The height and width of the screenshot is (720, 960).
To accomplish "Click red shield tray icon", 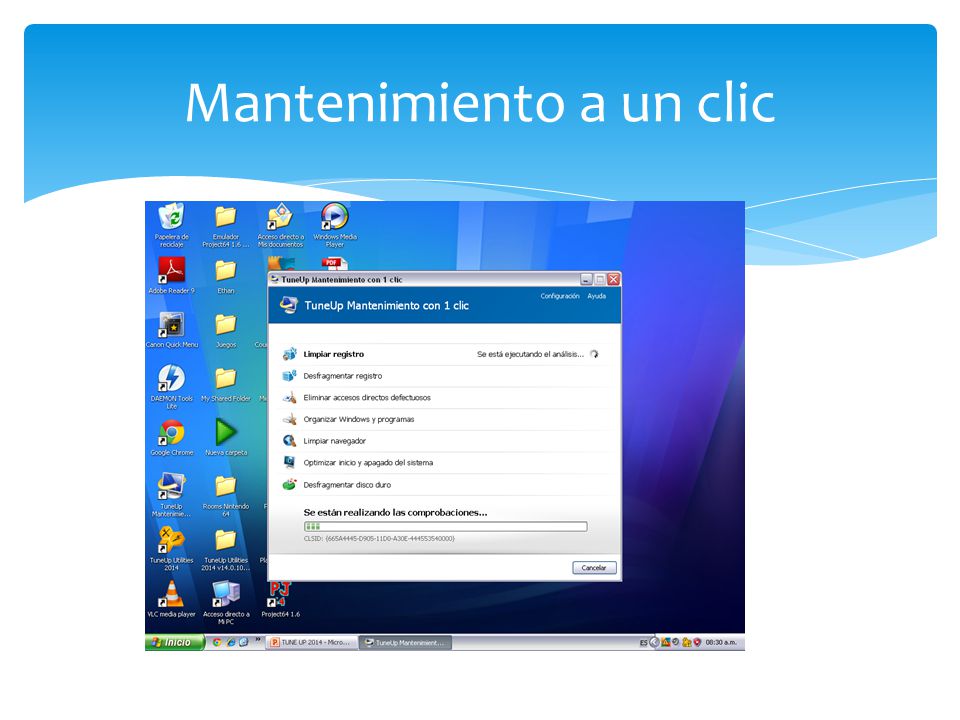I will click(697, 642).
